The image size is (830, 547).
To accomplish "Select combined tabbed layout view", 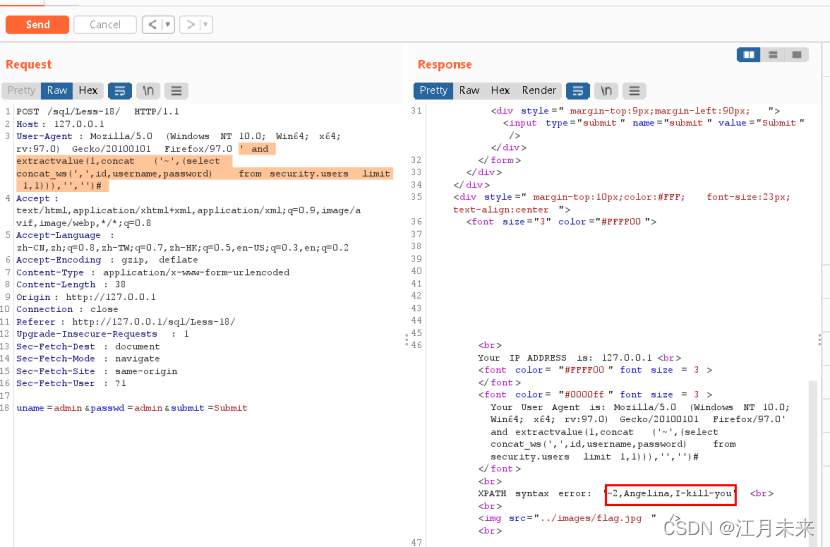I will (797, 55).
